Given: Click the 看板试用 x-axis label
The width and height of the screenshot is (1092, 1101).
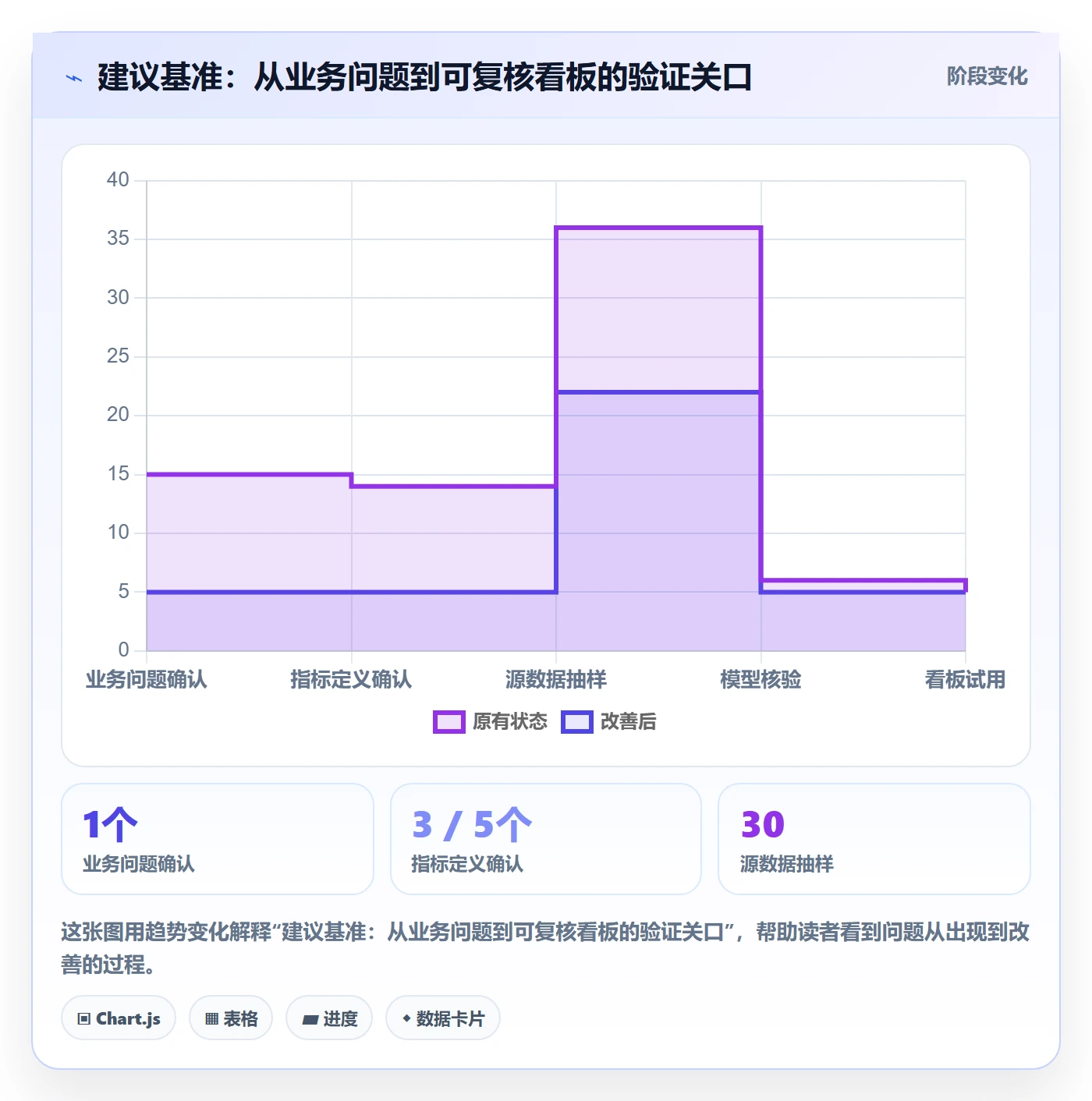Looking at the screenshot, I should [x=966, y=679].
